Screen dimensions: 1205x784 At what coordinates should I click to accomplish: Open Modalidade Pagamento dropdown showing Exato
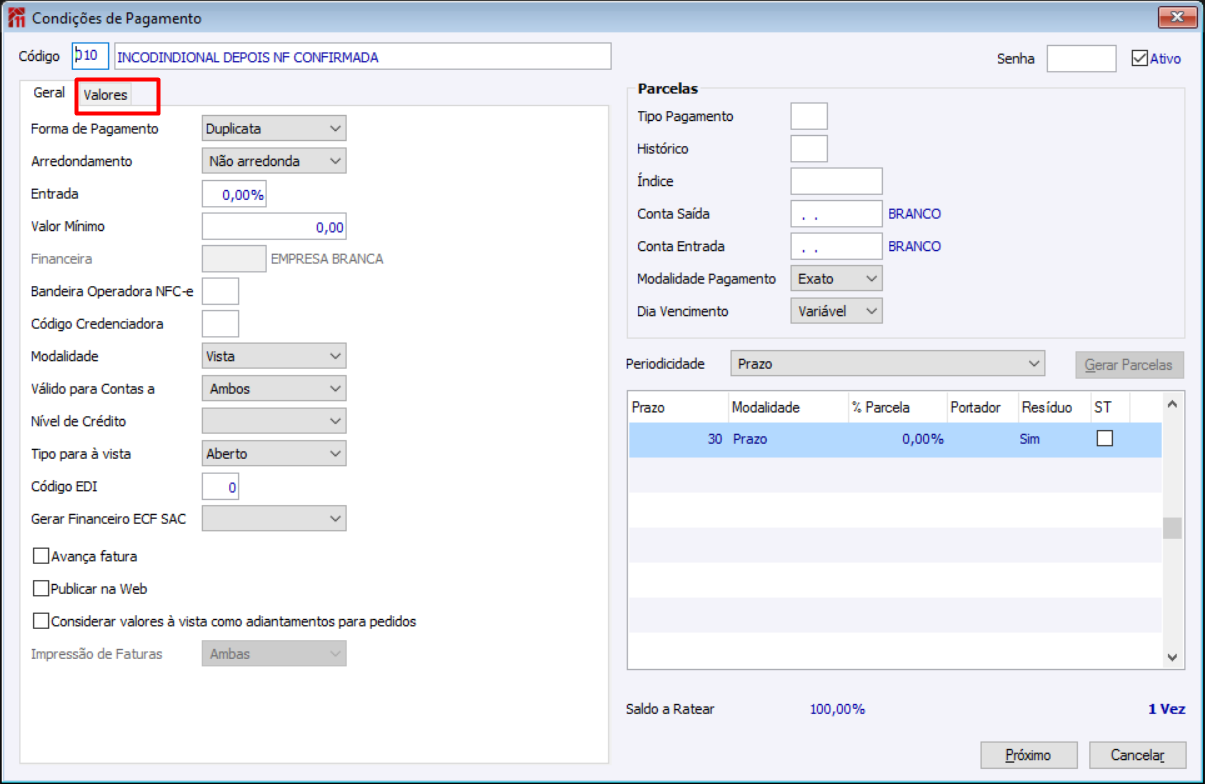tap(836, 279)
